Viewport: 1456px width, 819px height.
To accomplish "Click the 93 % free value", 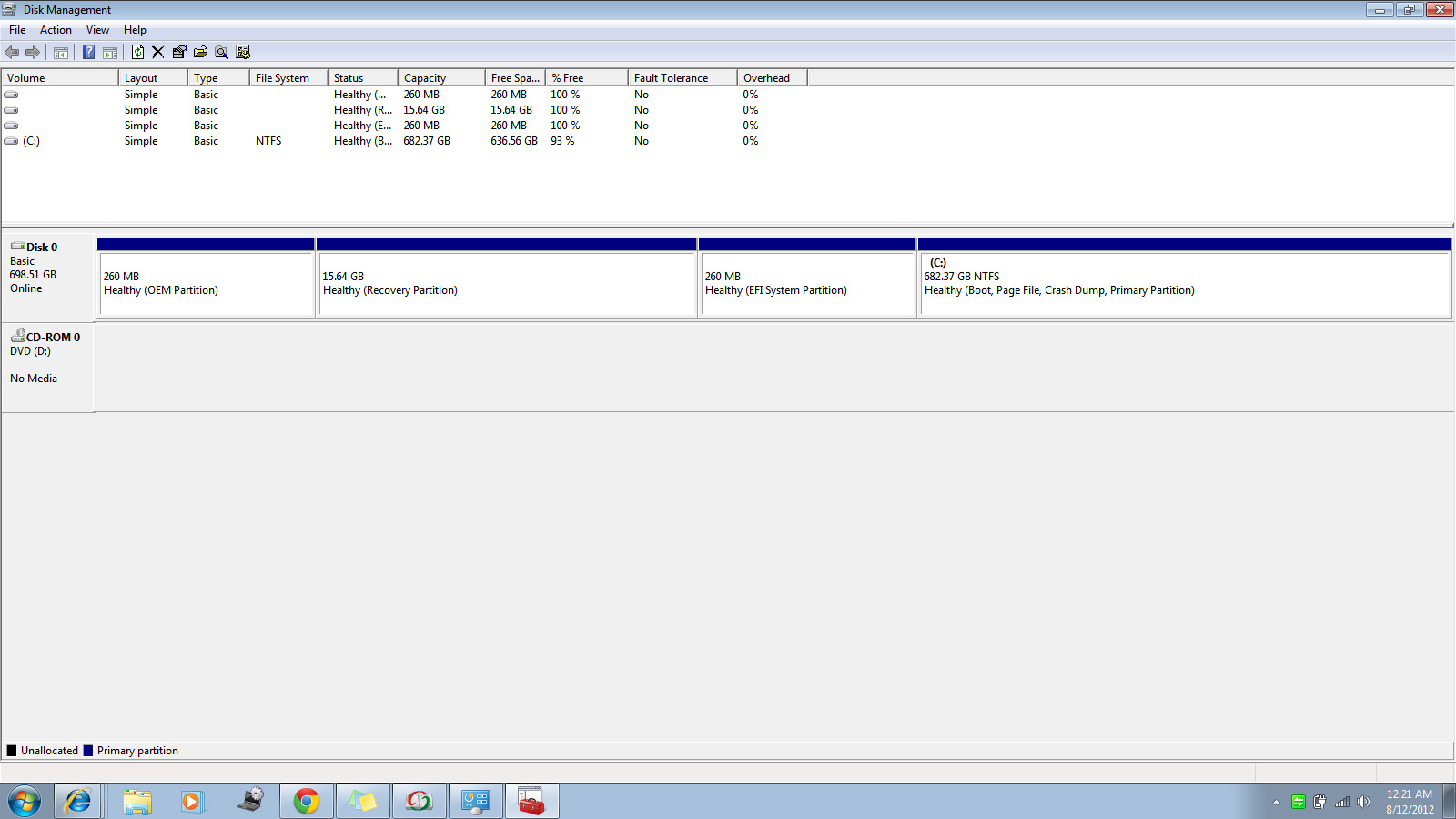I will [562, 141].
